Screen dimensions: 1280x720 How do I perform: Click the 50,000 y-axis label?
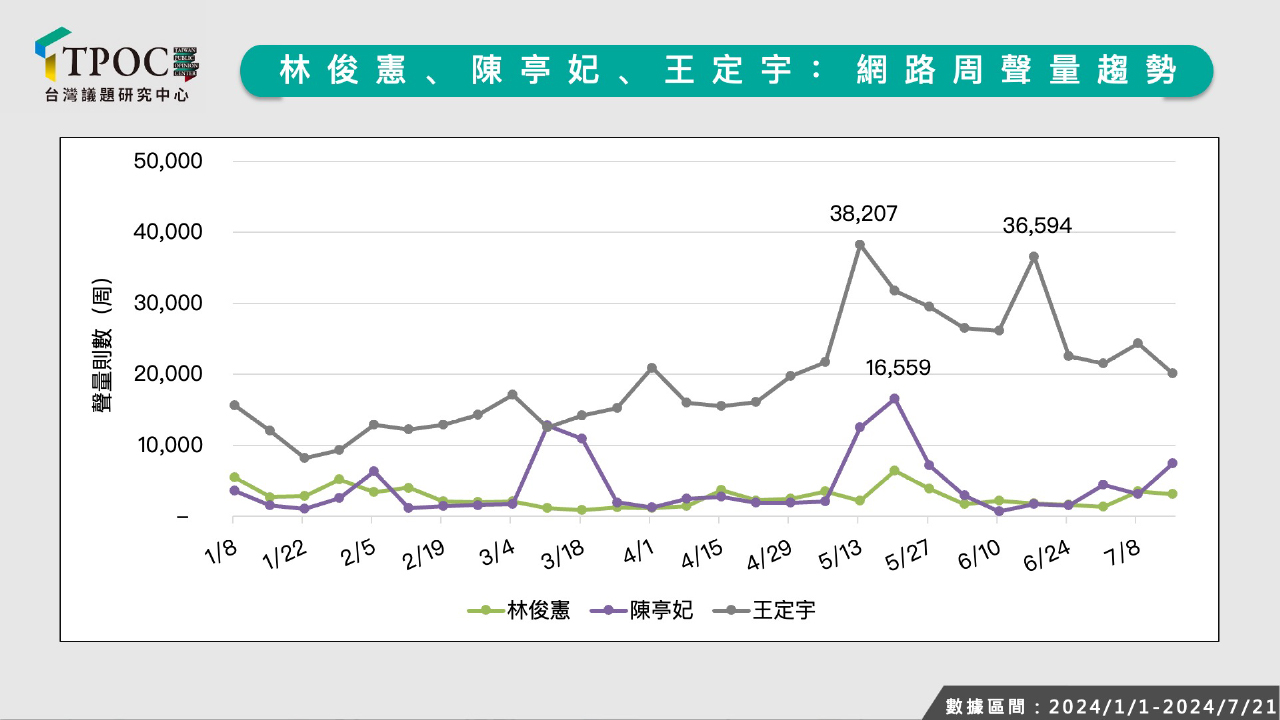point(168,161)
